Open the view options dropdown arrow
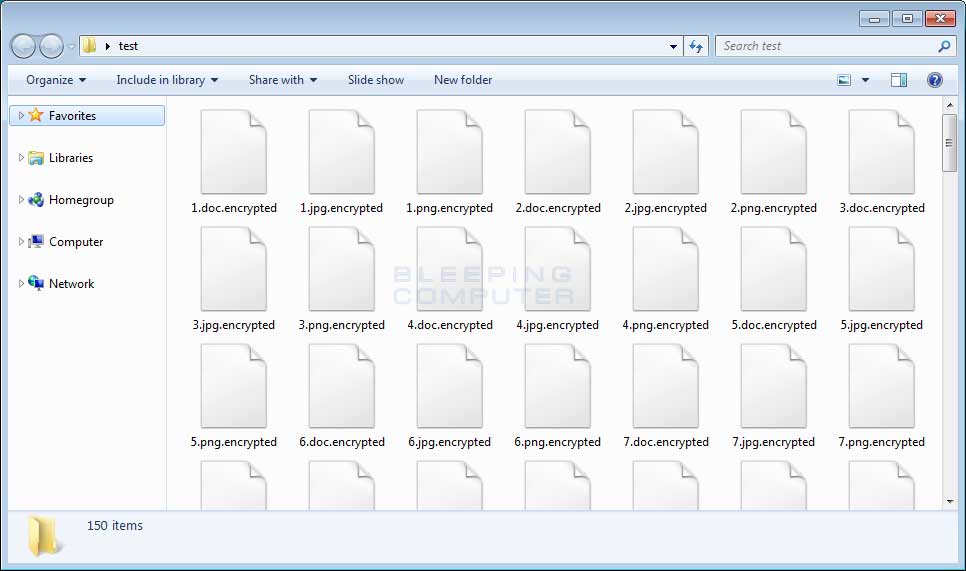Screen dimensions: 966x571 pos(865,80)
